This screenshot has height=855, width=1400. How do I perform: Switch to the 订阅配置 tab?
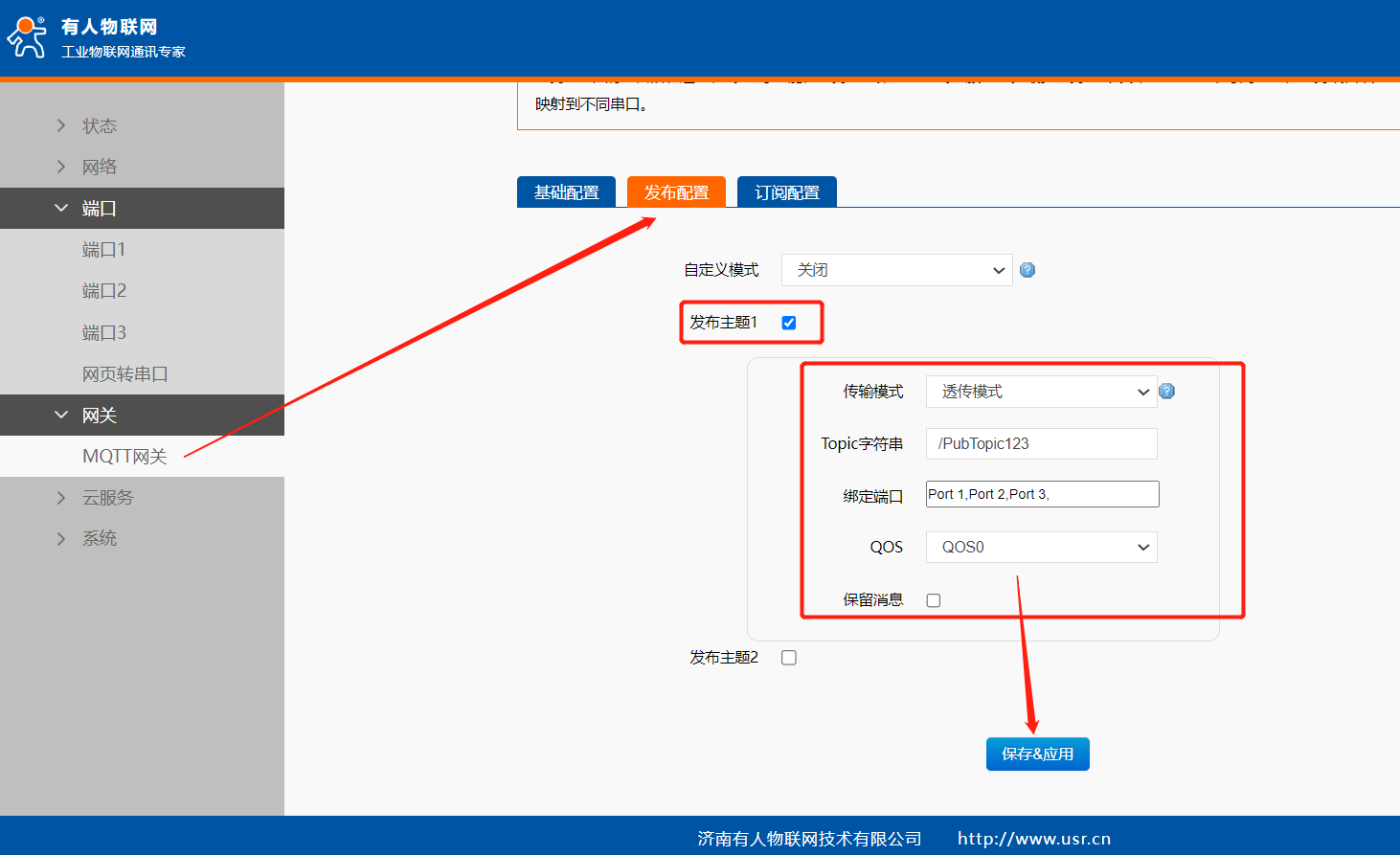[x=787, y=192]
